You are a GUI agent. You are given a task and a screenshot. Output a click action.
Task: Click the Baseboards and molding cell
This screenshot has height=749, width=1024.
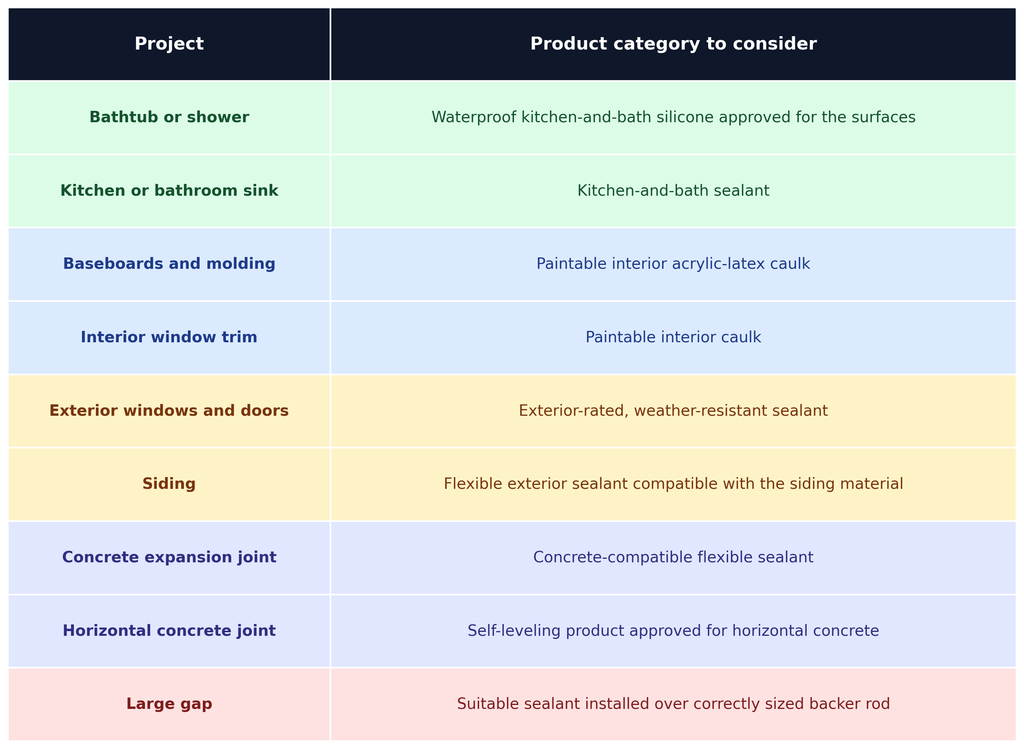click(x=169, y=264)
